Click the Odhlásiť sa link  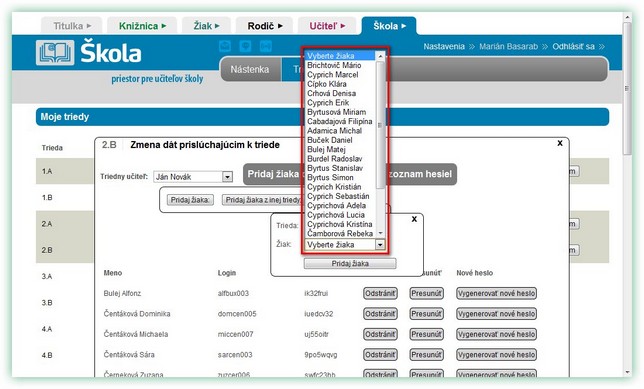pos(573,46)
